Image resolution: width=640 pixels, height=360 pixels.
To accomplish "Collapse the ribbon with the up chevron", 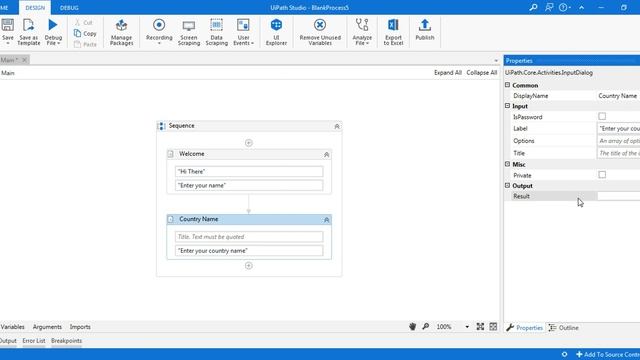I will click(581, 7).
